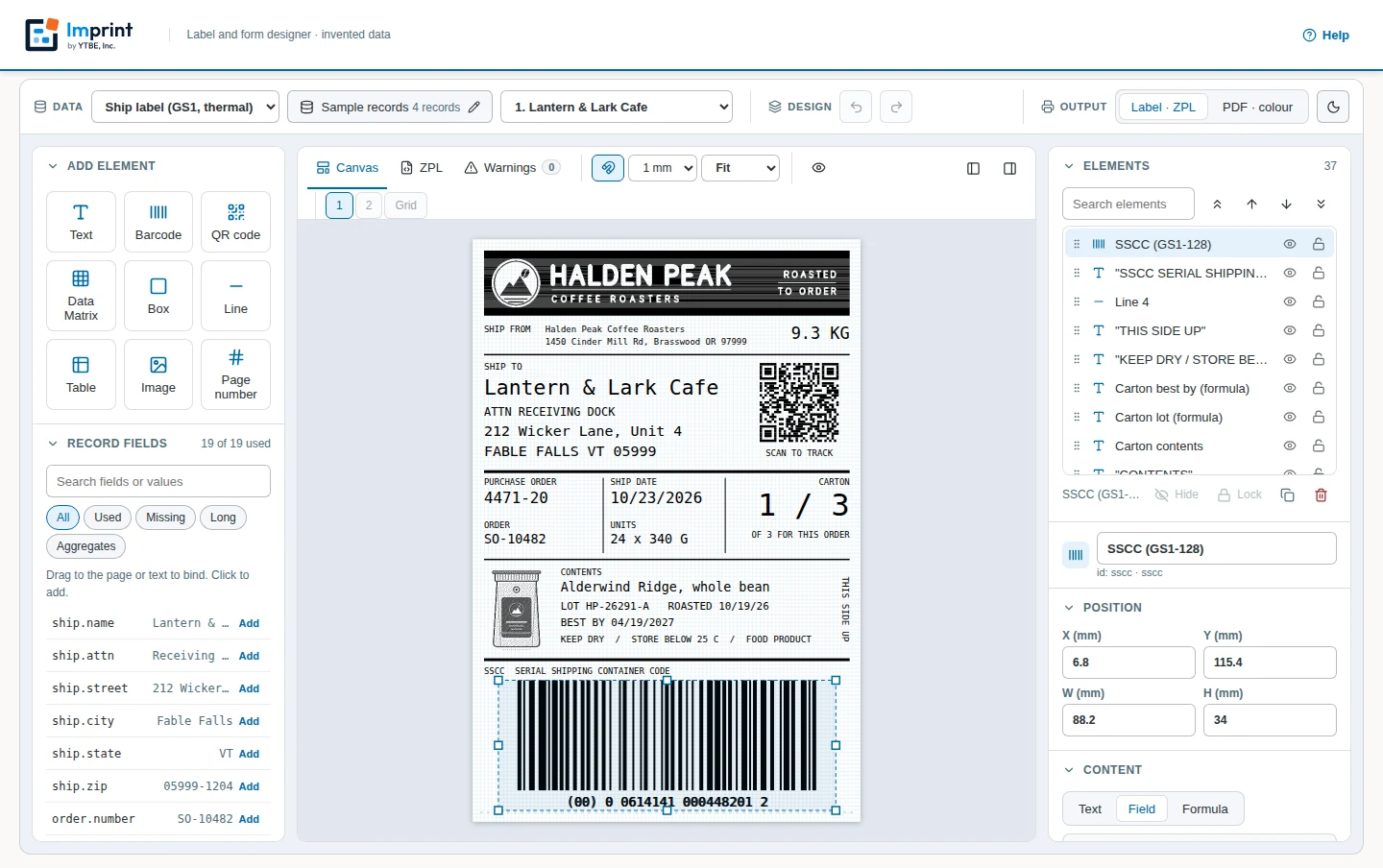Toggle the left panel layout icon
The image size is (1383, 868).
click(973, 168)
